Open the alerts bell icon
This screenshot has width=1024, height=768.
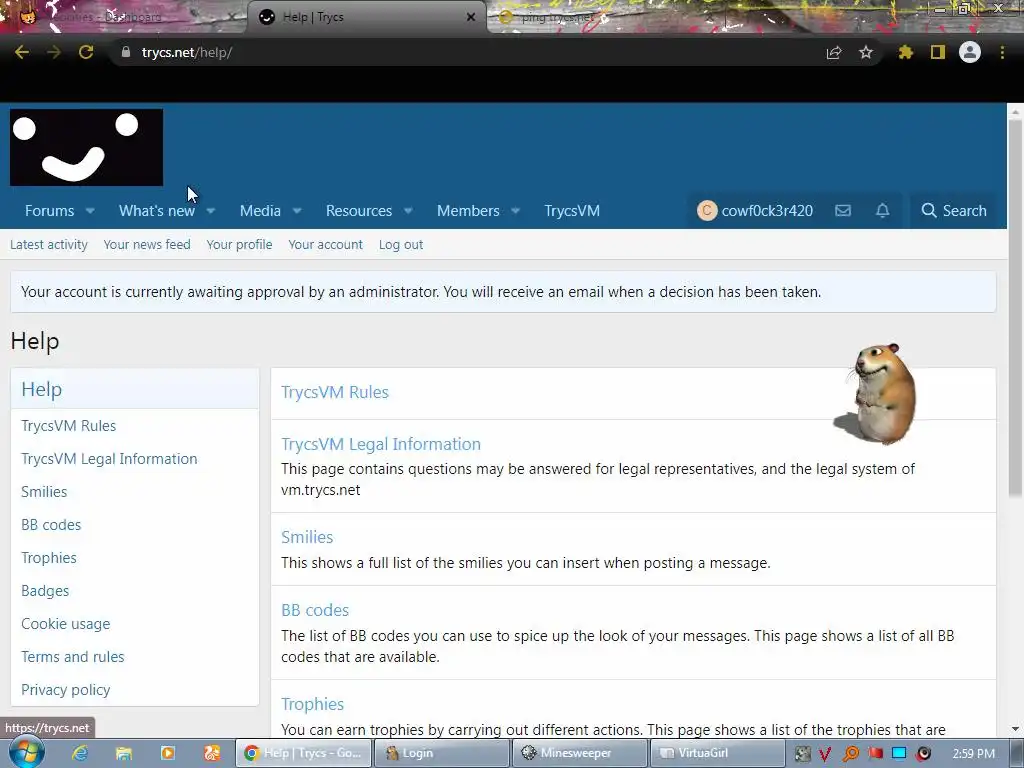(882, 210)
